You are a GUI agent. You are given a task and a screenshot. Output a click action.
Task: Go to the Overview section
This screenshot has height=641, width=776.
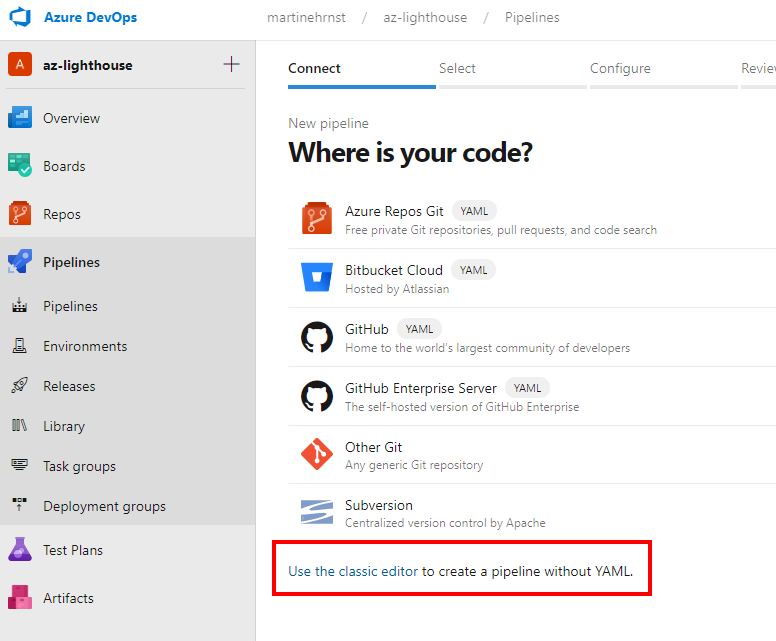pos(71,118)
